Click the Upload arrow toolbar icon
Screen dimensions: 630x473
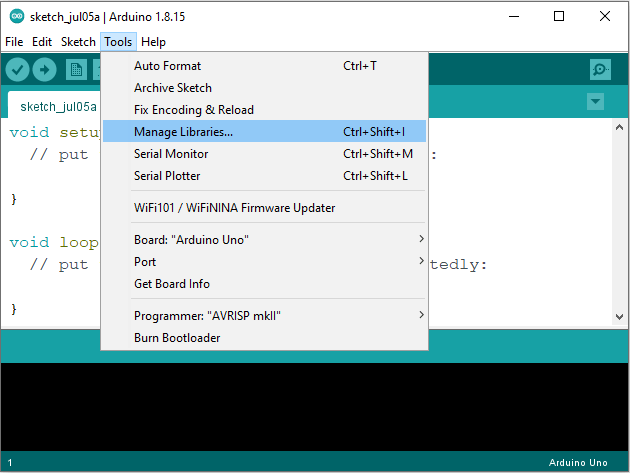(x=44, y=70)
